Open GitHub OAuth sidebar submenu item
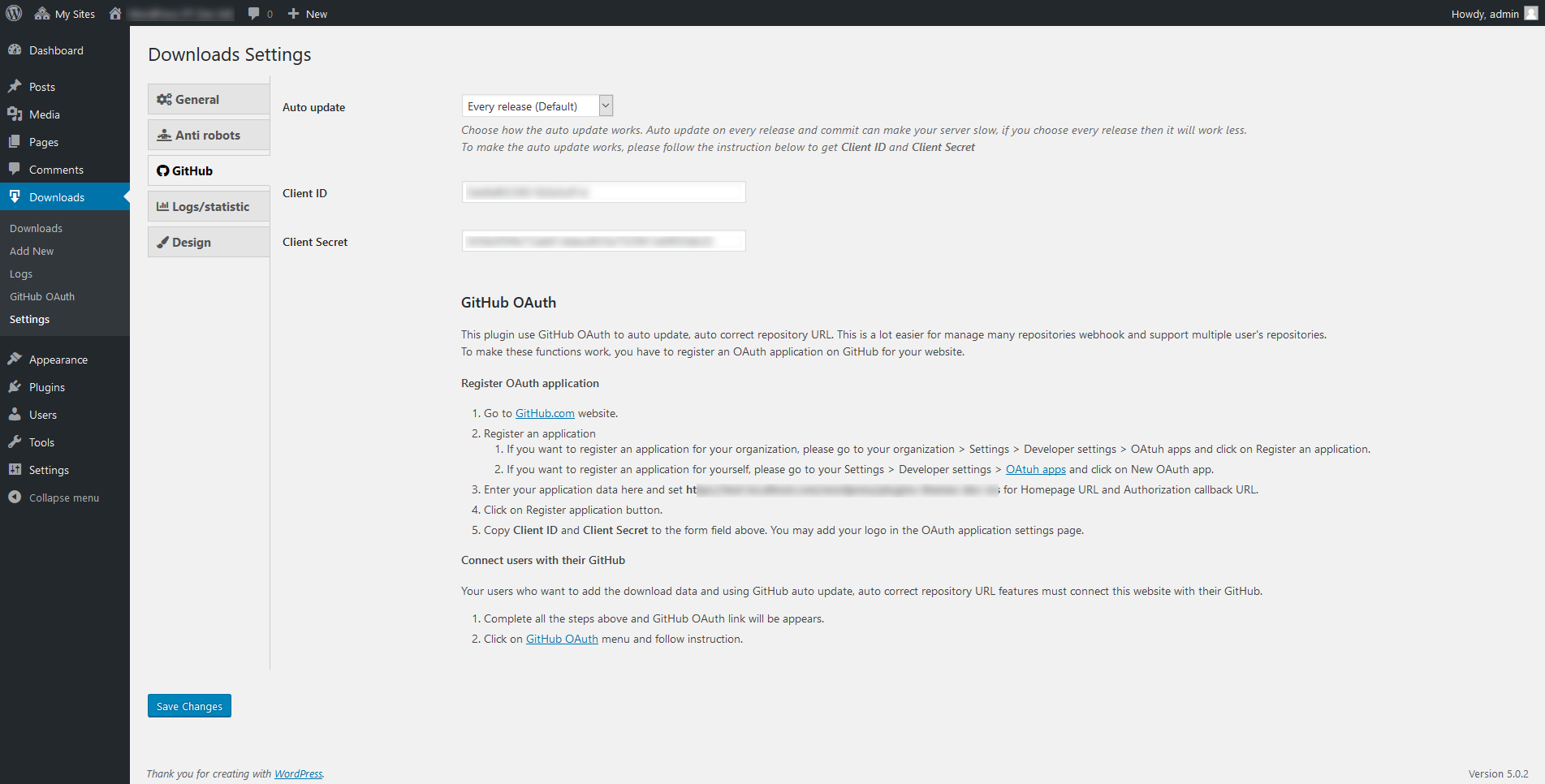 (x=42, y=296)
